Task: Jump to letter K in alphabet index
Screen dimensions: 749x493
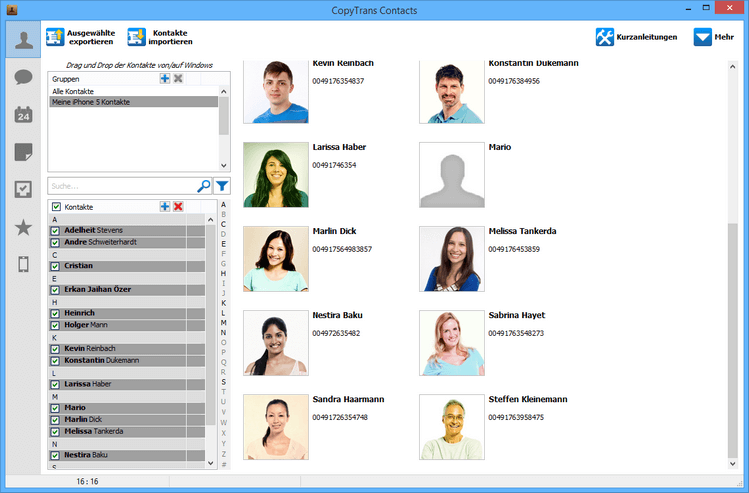Action: (224, 303)
